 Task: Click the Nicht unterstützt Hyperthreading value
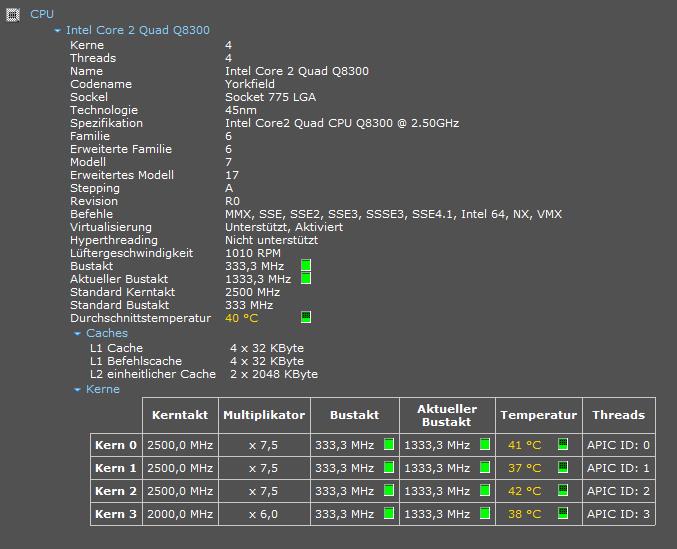click(271, 240)
